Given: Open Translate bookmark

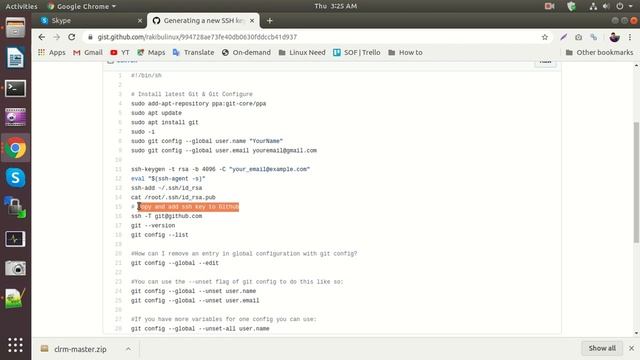Looking at the screenshot, I should coord(193,52).
